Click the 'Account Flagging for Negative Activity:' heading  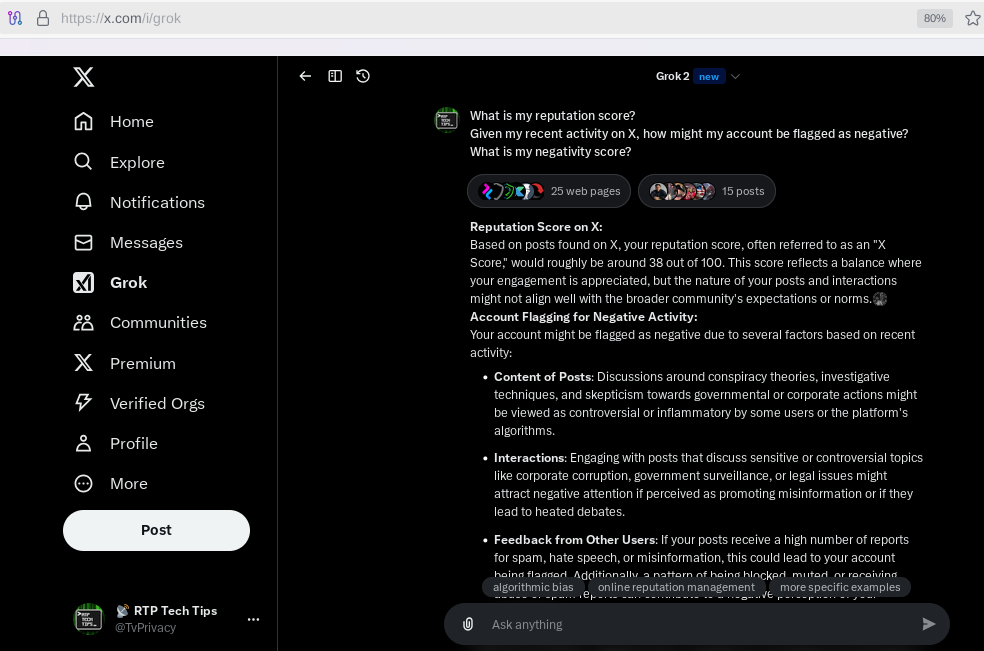584,317
